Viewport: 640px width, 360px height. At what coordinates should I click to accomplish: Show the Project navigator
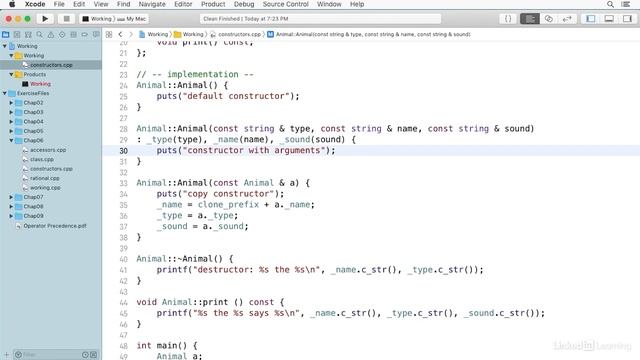(x=6, y=35)
